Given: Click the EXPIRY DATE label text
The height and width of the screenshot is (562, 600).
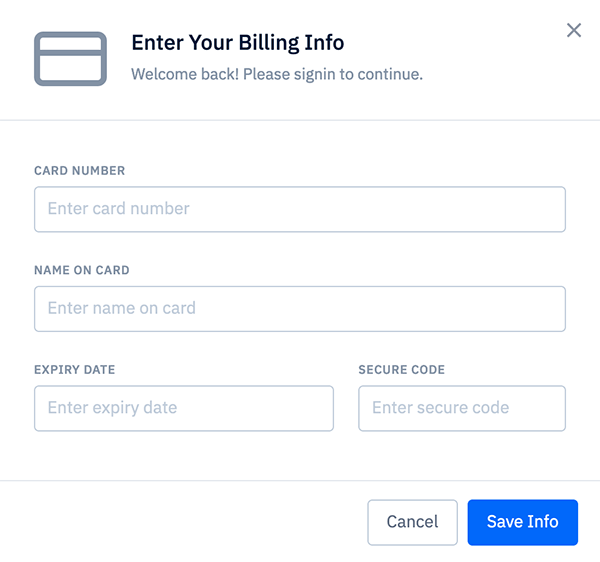Looking at the screenshot, I should click(x=75, y=370).
